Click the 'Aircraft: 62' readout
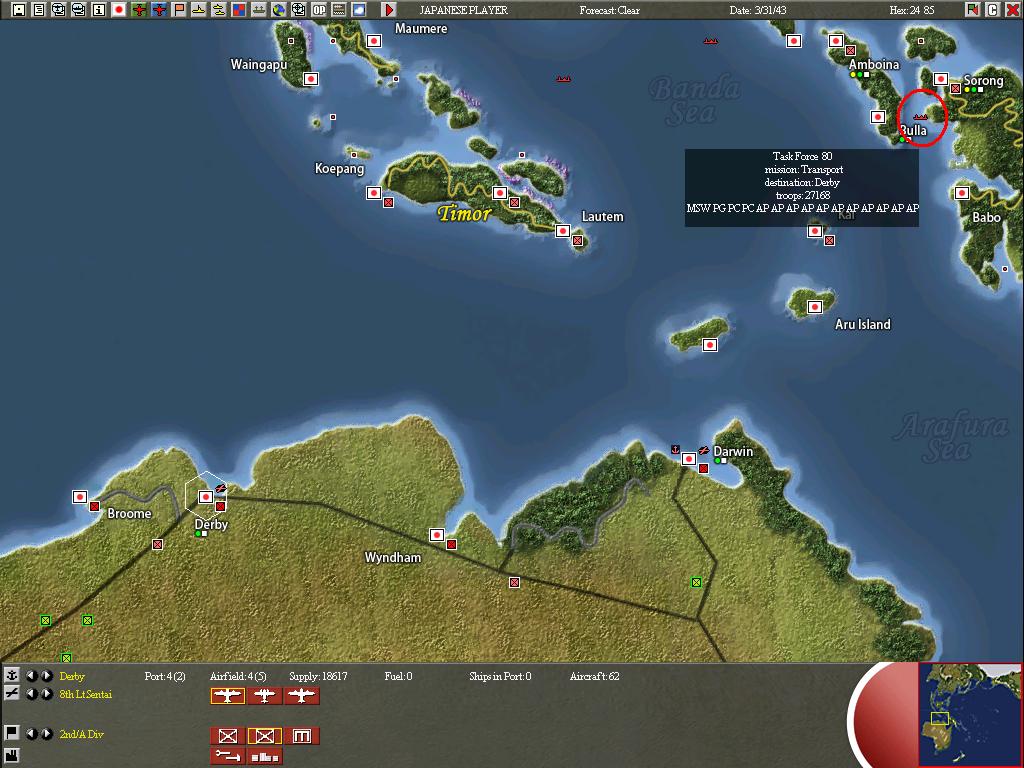Viewport: 1024px width, 768px height. [x=594, y=676]
